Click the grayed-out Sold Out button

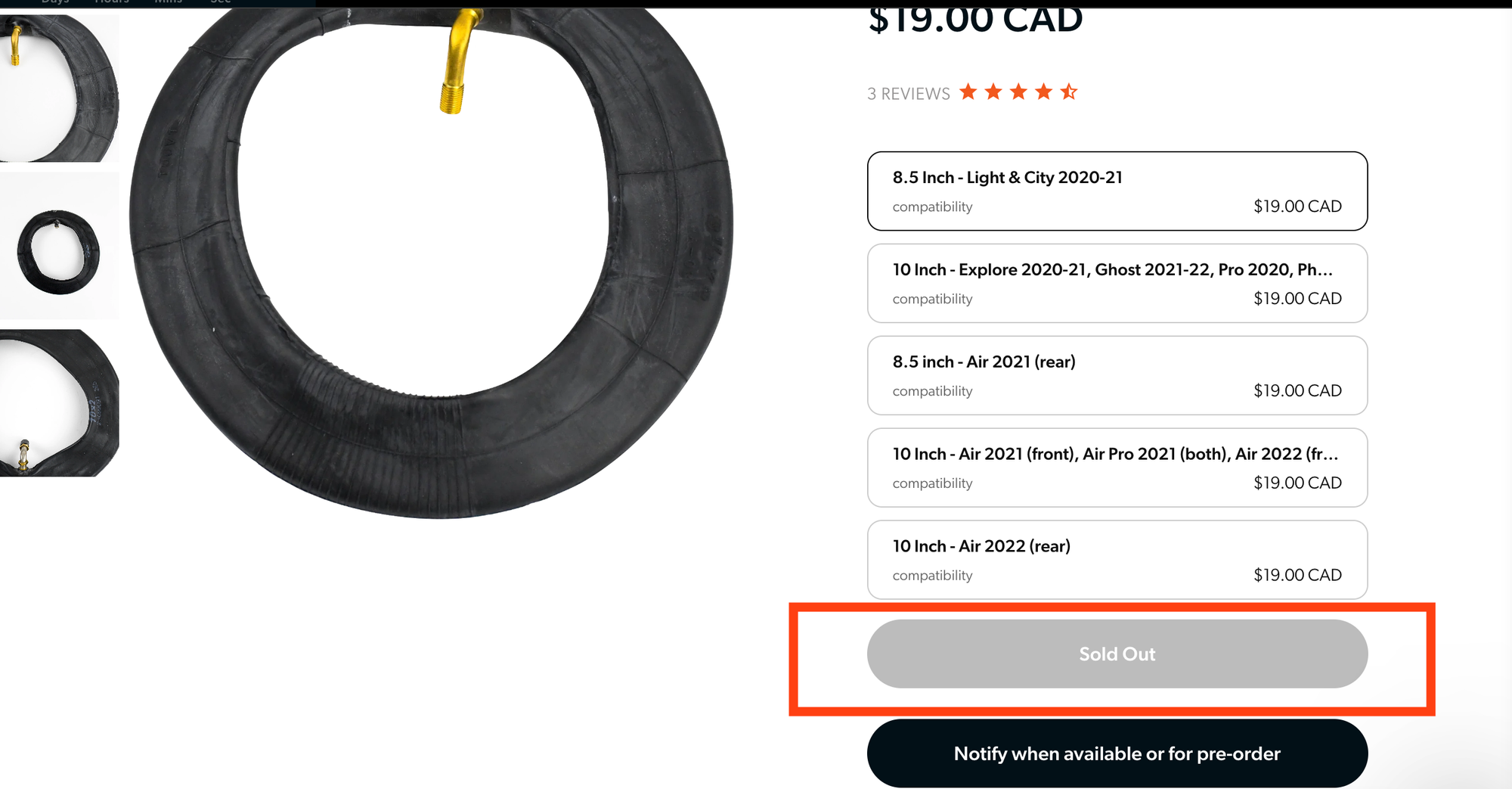pyautogui.click(x=1117, y=654)
